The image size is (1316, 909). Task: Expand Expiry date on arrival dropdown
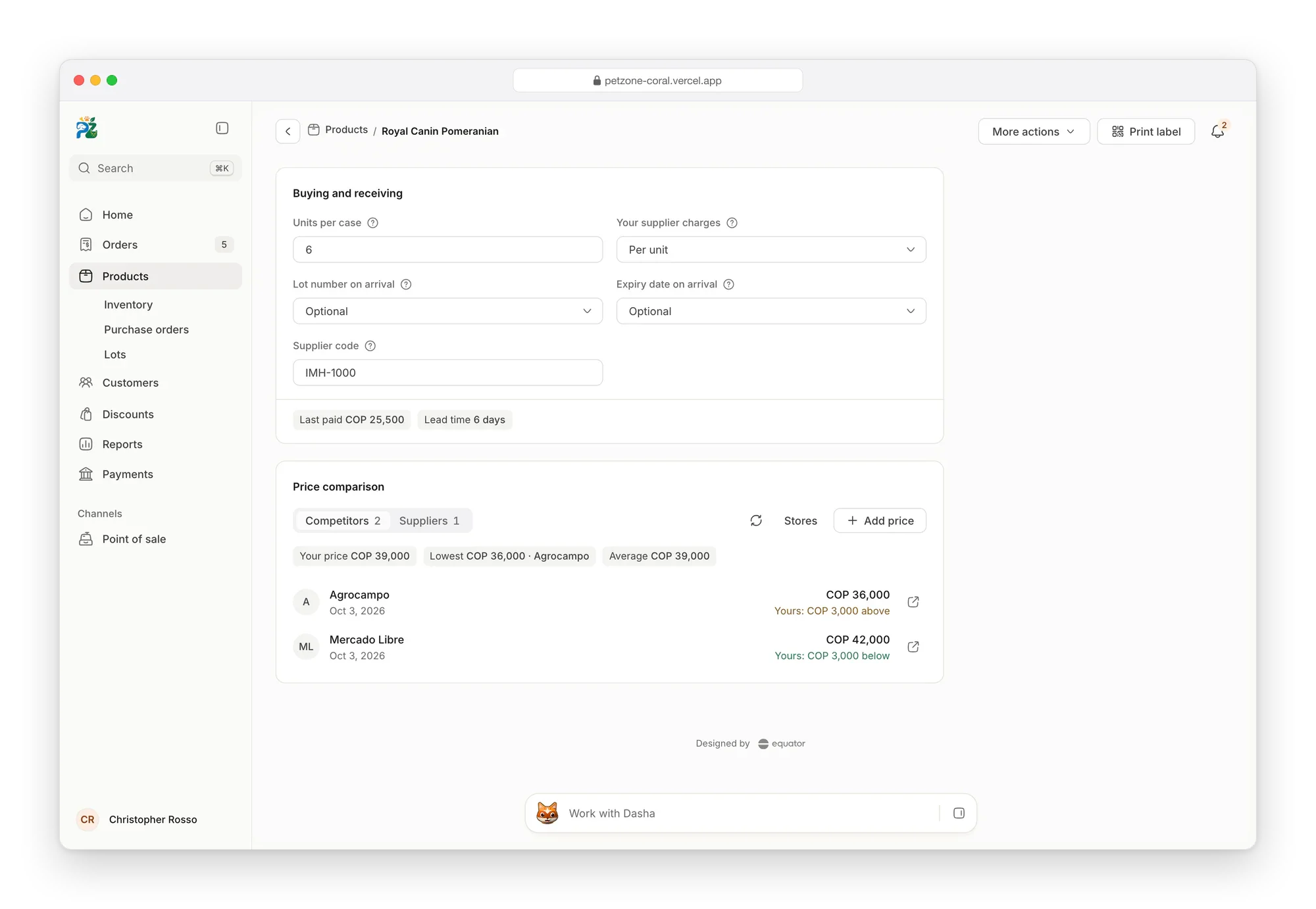click(771, 311)
